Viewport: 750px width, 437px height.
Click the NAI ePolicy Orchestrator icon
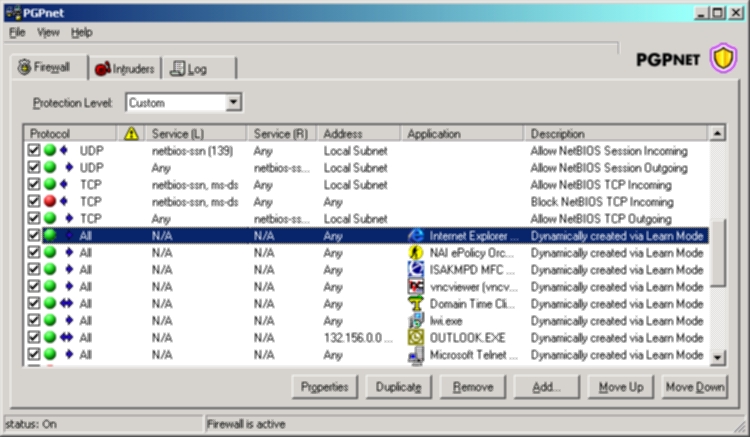[416, 253]
